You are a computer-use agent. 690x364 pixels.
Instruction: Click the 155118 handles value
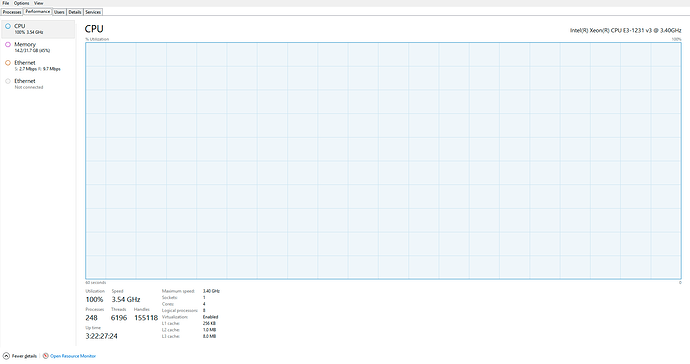(146, 318)
